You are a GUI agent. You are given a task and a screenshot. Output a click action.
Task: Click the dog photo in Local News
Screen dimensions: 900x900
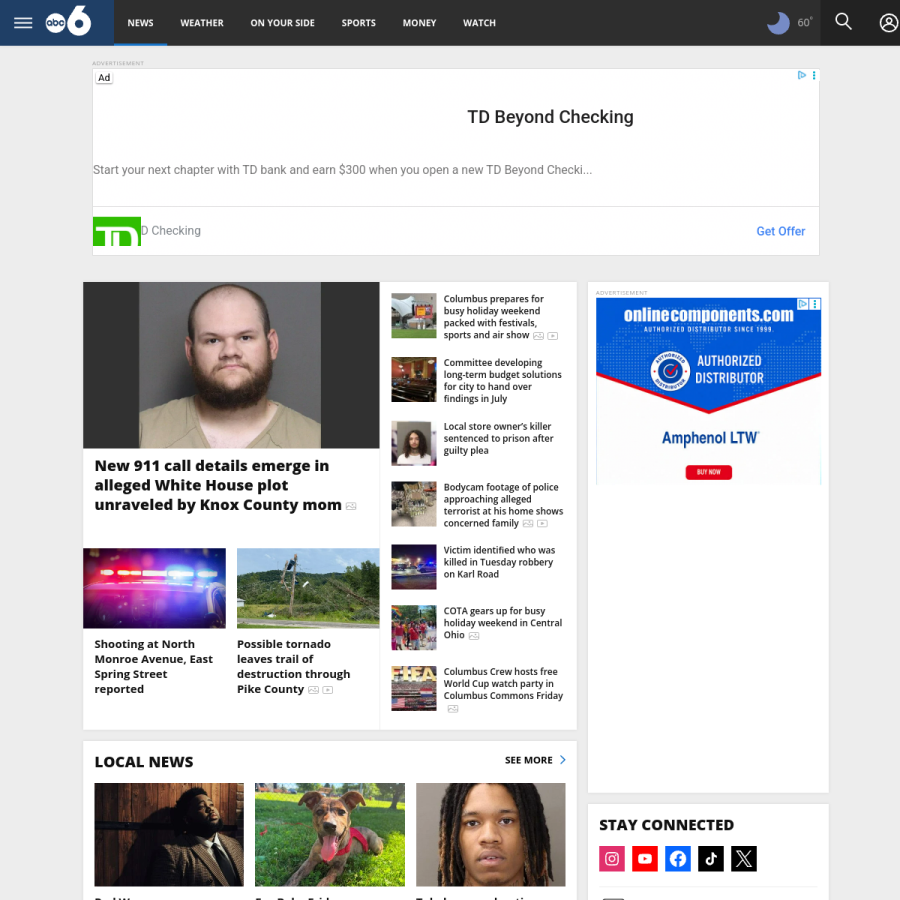coord(330,835)
